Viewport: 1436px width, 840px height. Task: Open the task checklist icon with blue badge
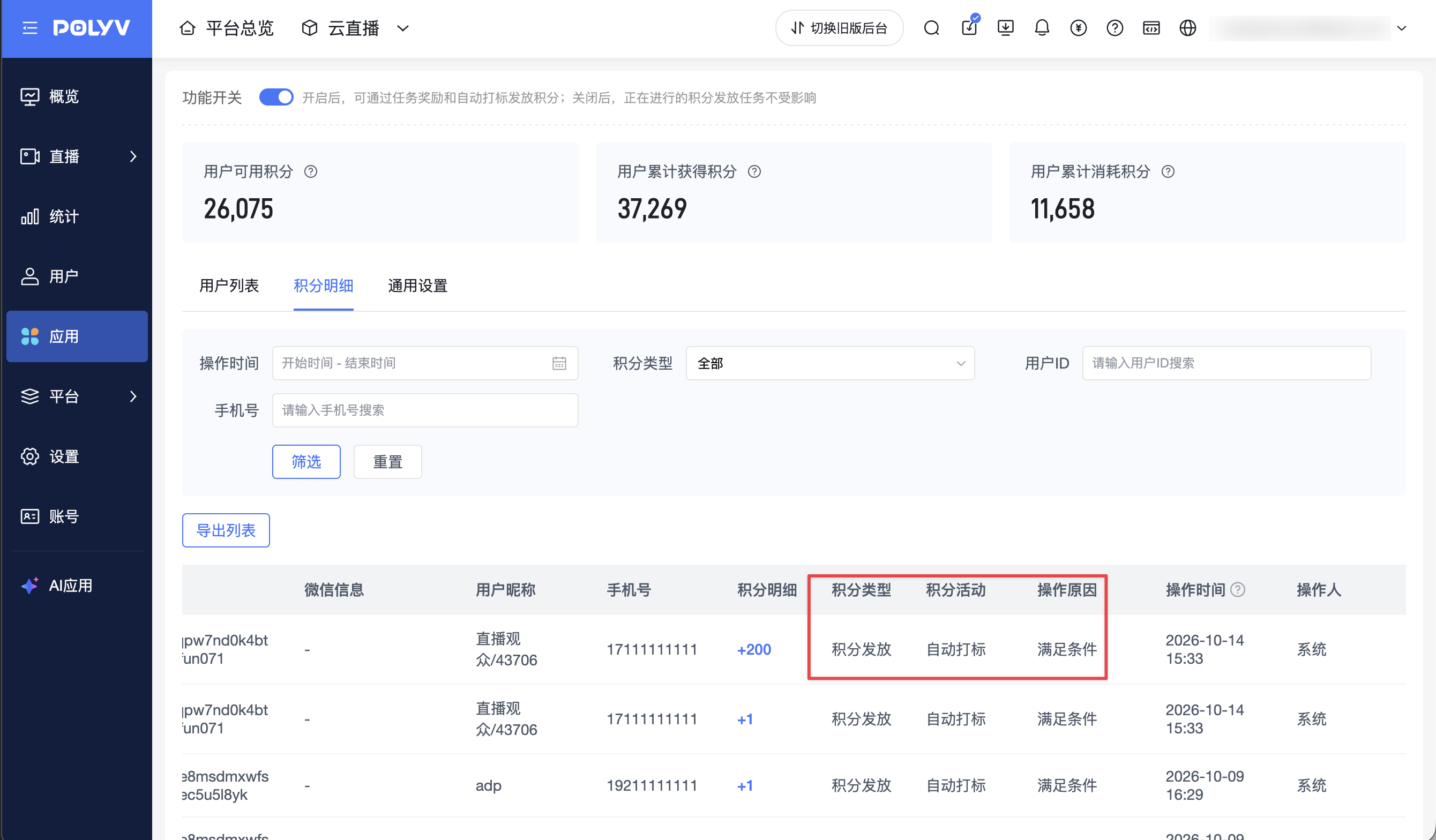pyautogui.click(x=969, y=27)
